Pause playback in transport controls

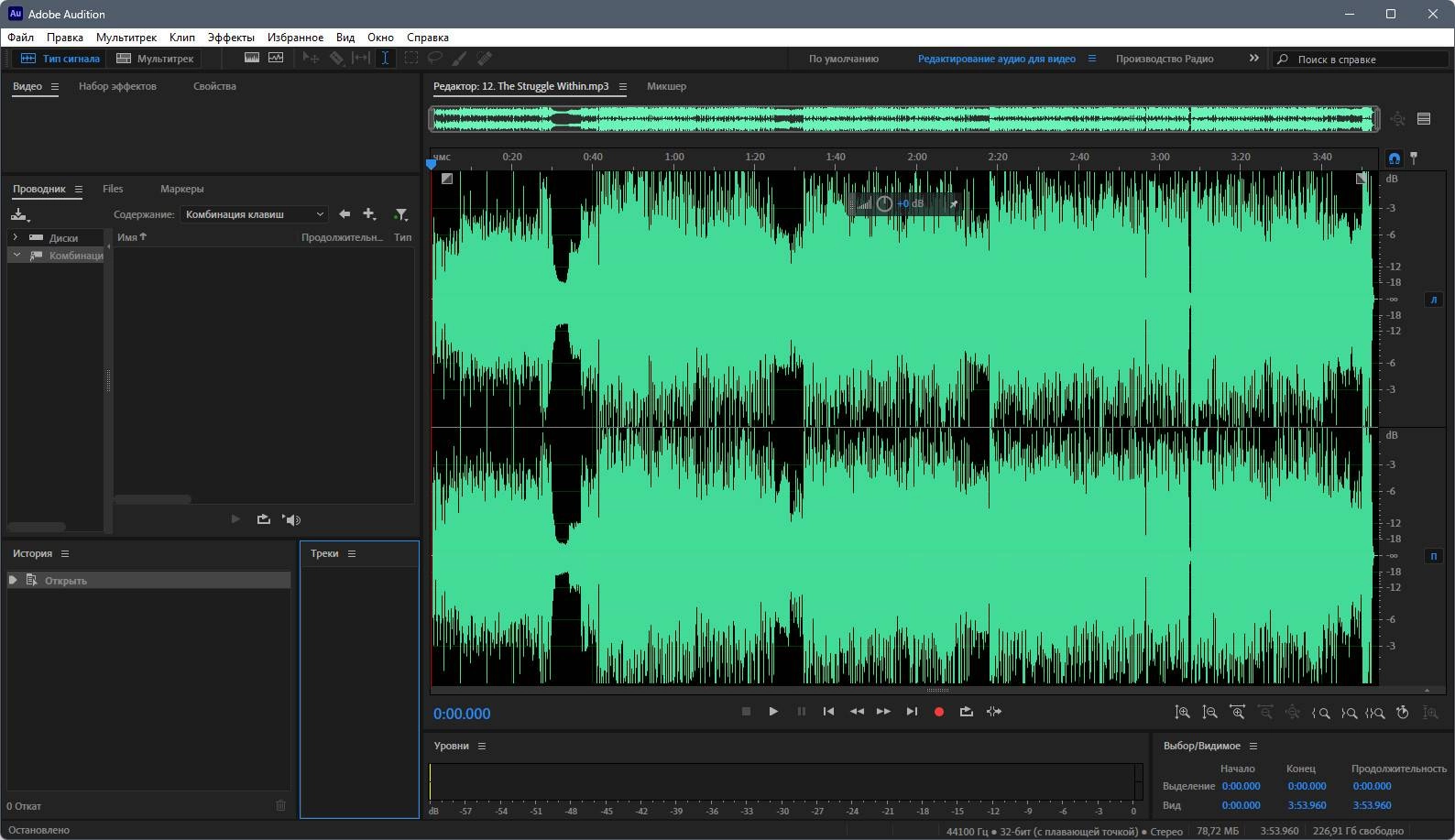[x=802, y=711]
